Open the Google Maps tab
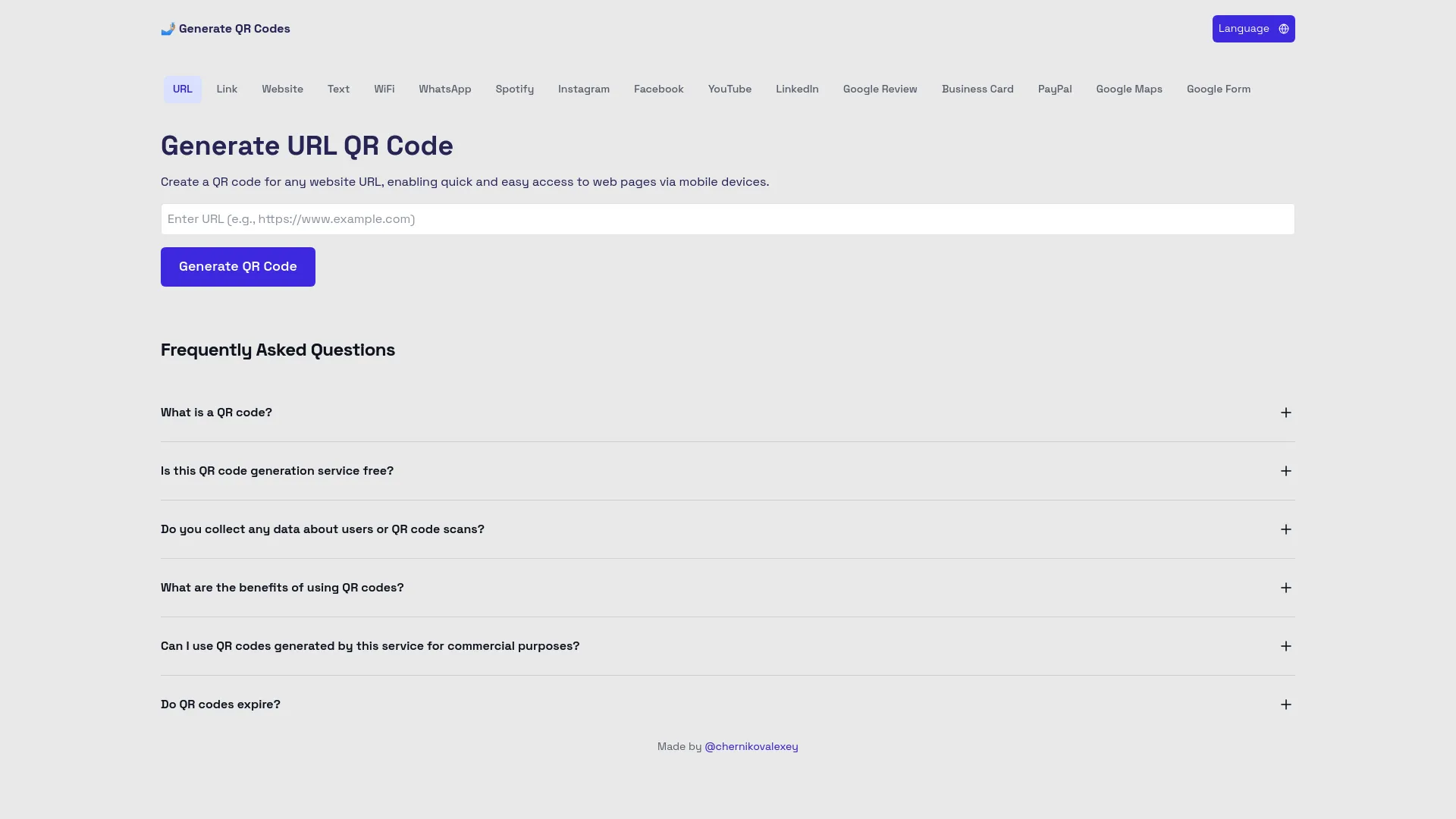This screenshot has width=1456, height=819. point(1129,89)
